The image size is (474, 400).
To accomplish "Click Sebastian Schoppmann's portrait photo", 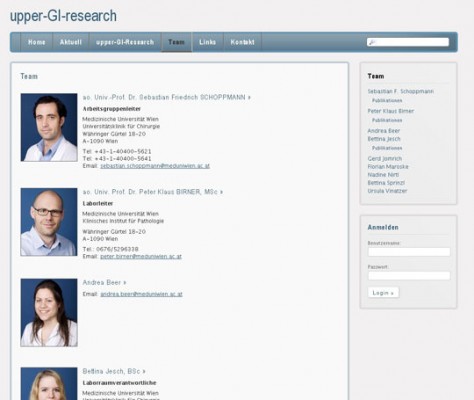I will pyautogui.click(x=49, y=127).
